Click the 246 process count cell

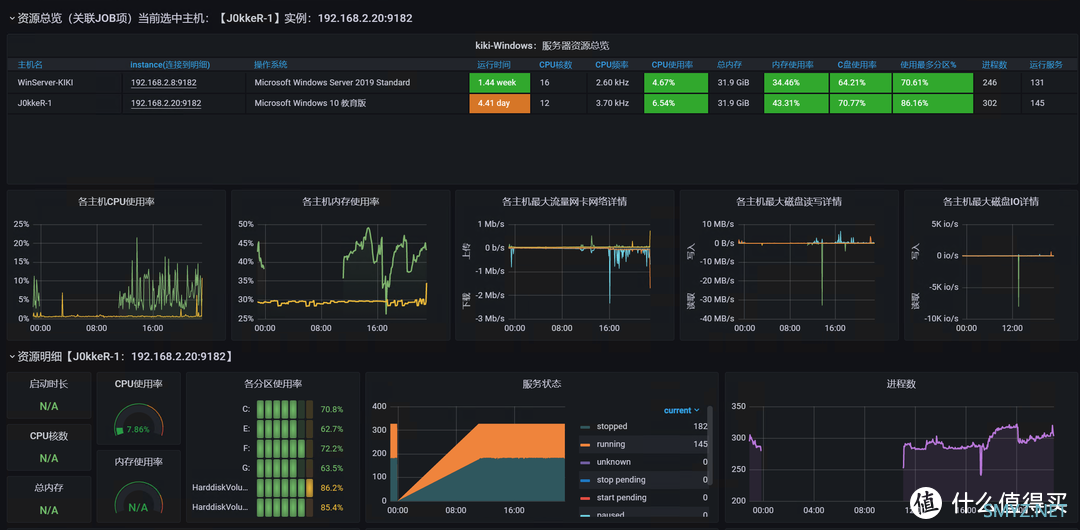[x=998, y=83]
